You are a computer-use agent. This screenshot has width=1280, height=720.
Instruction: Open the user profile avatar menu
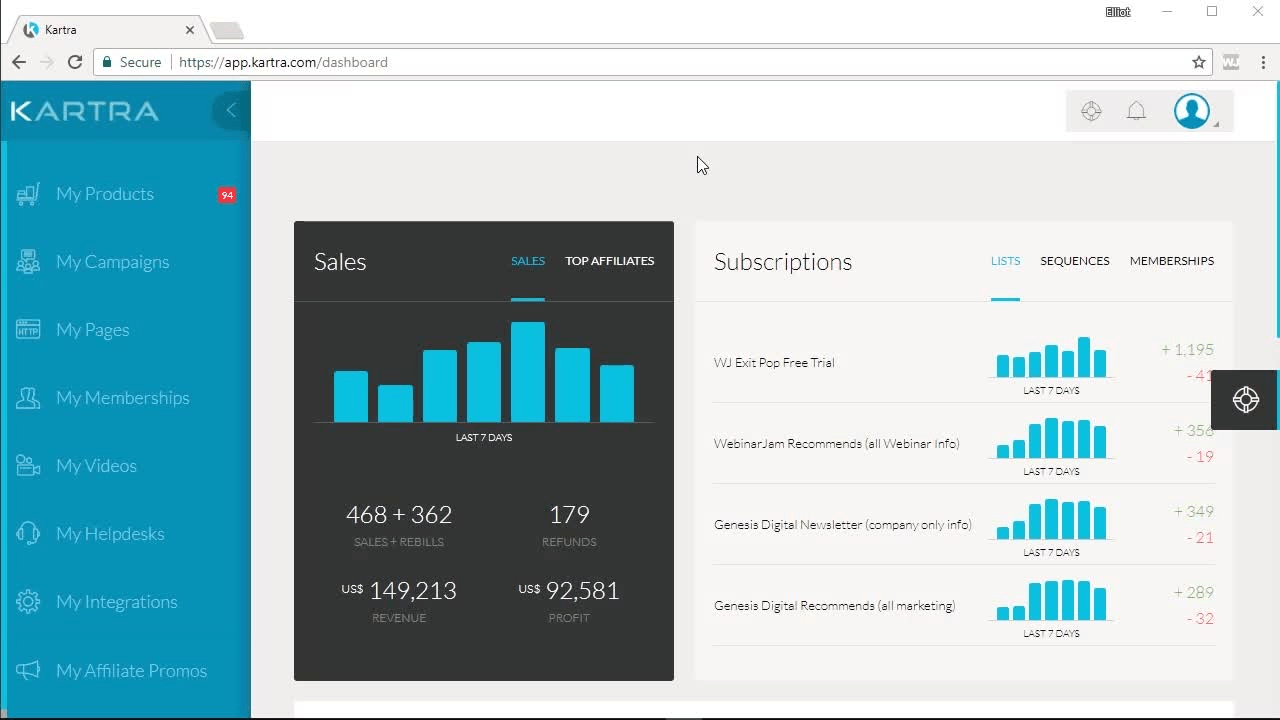pos(1192,111)
